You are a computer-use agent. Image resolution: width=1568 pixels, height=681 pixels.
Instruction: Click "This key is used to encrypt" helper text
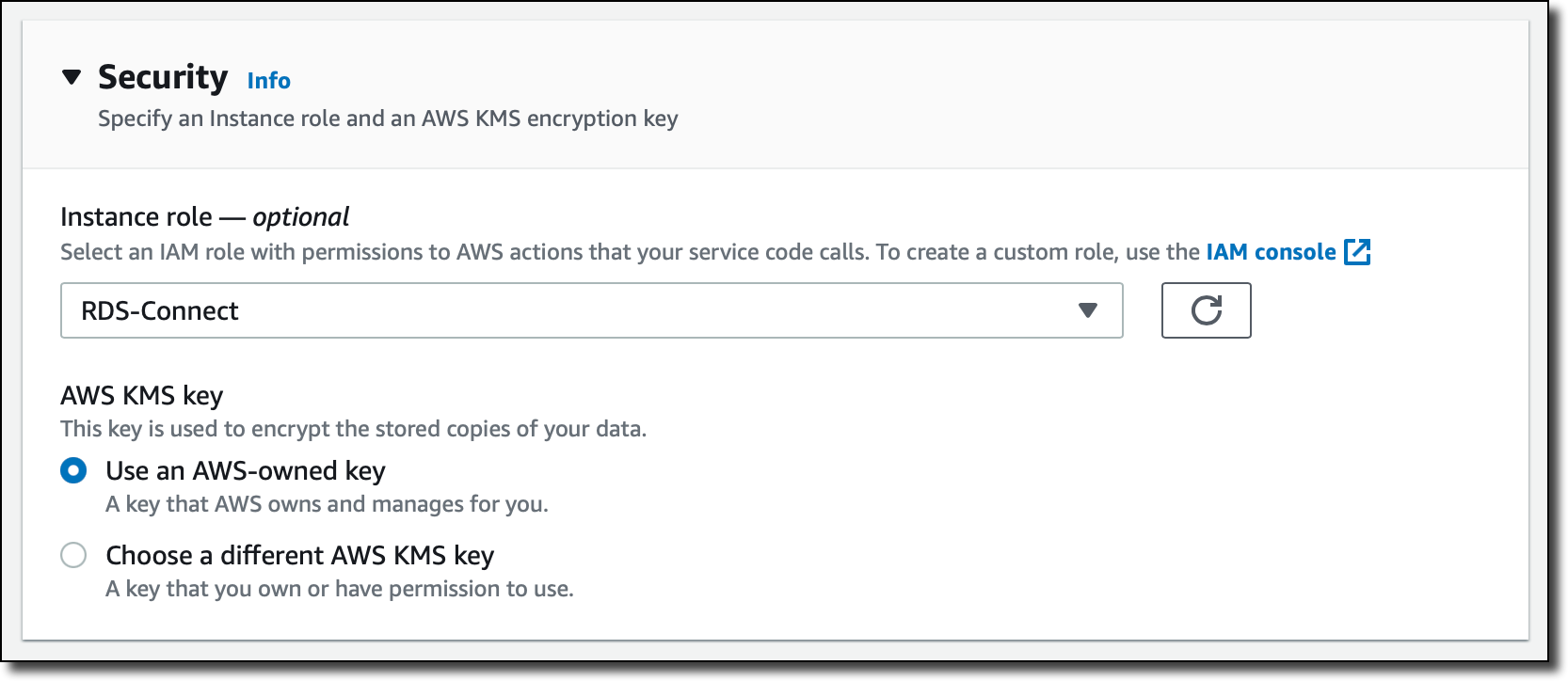353,429
